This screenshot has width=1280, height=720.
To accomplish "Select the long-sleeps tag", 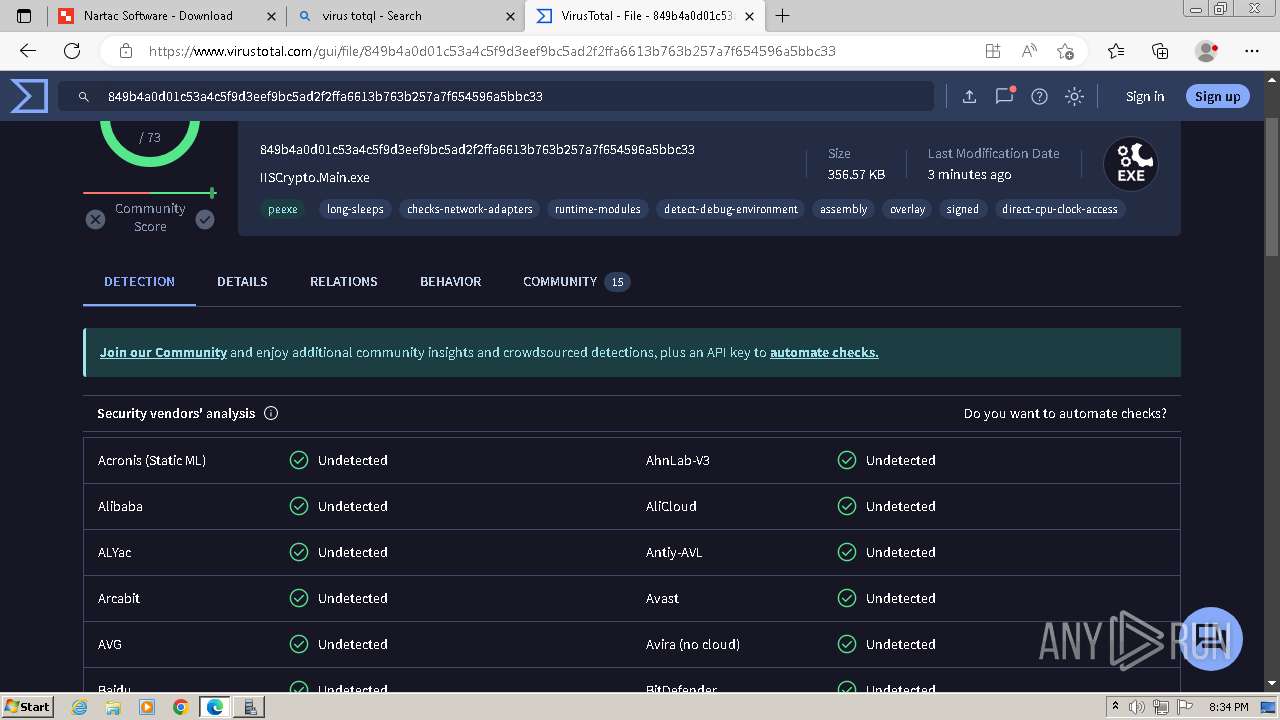I will point(355,209).
